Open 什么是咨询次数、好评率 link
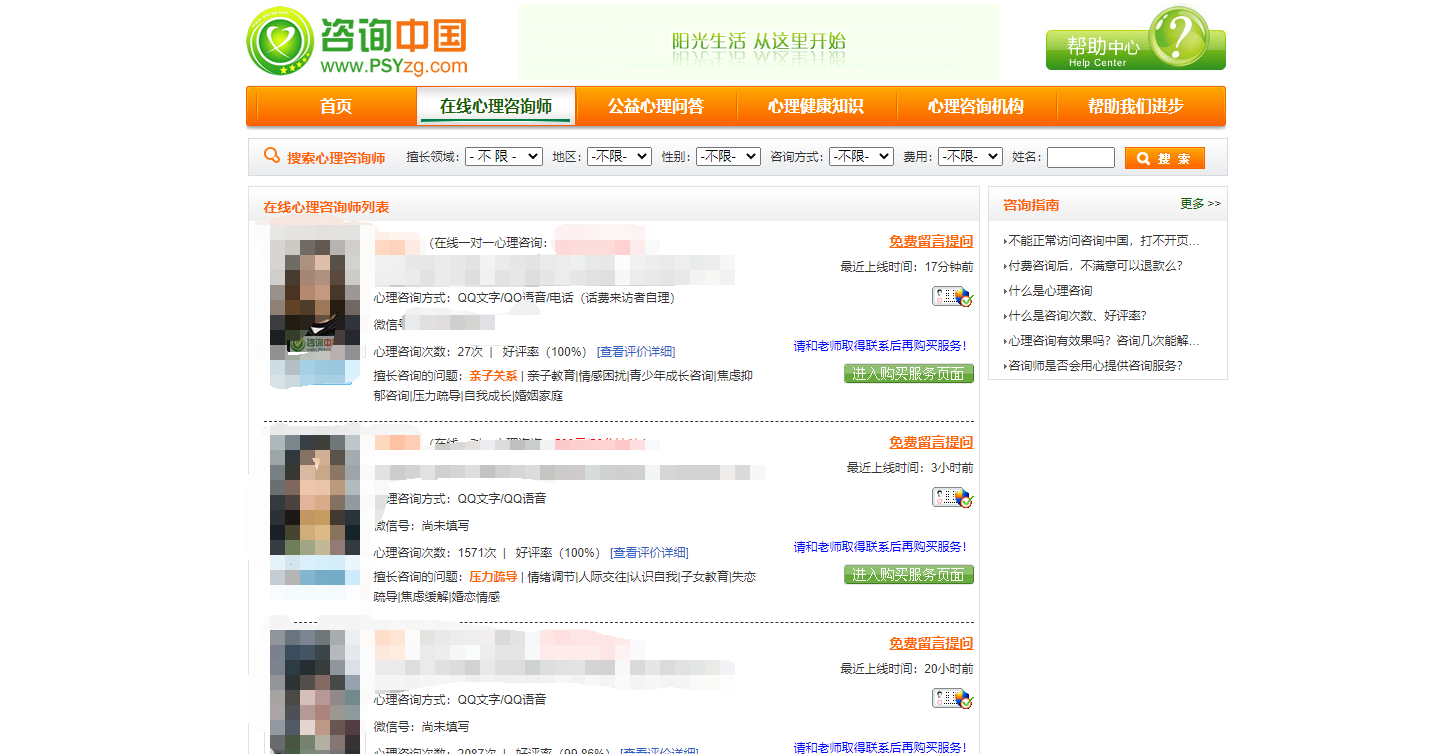 (x=1077, y=316)
